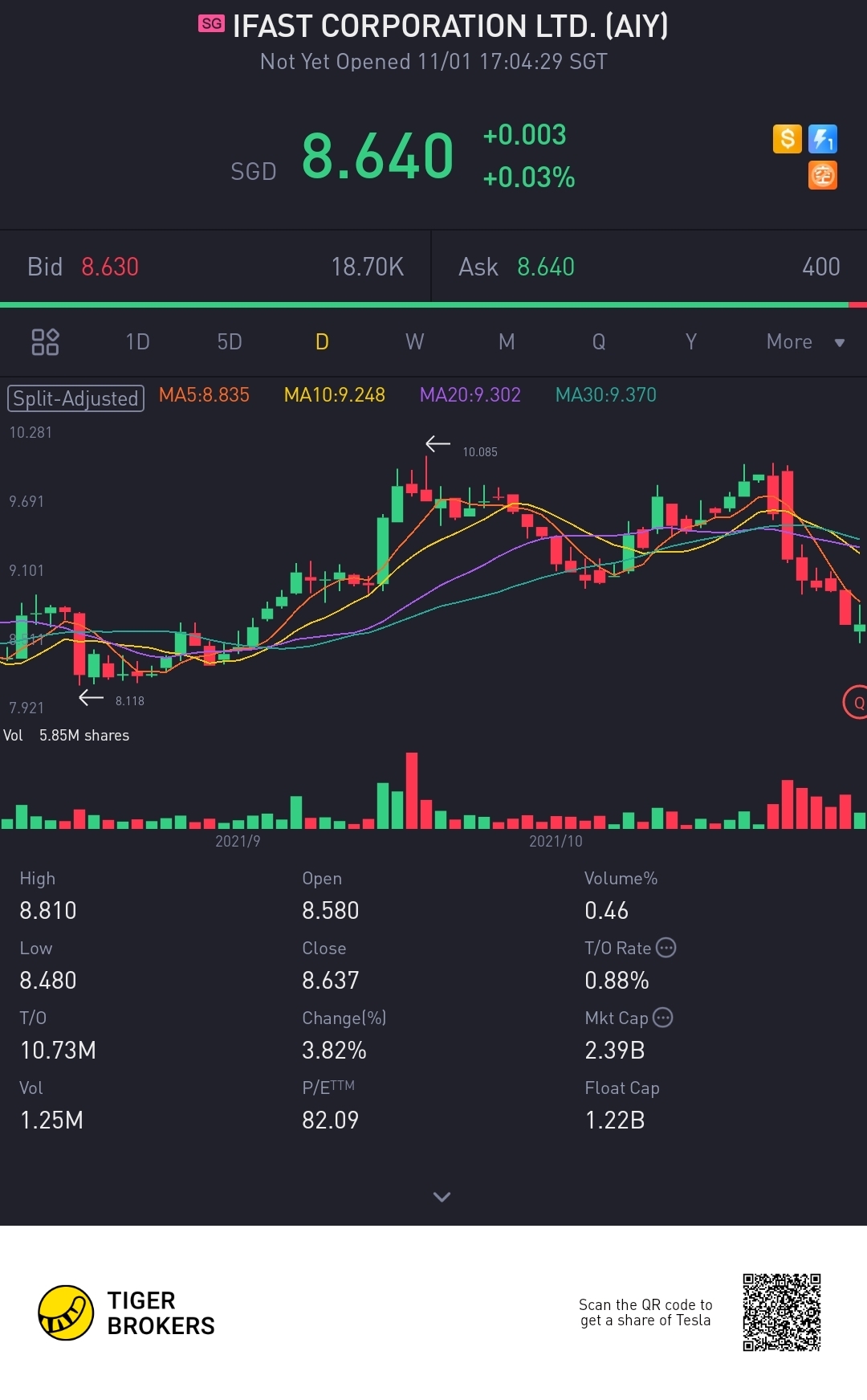Switch to the 1D chart tab

tap(137, 342)
